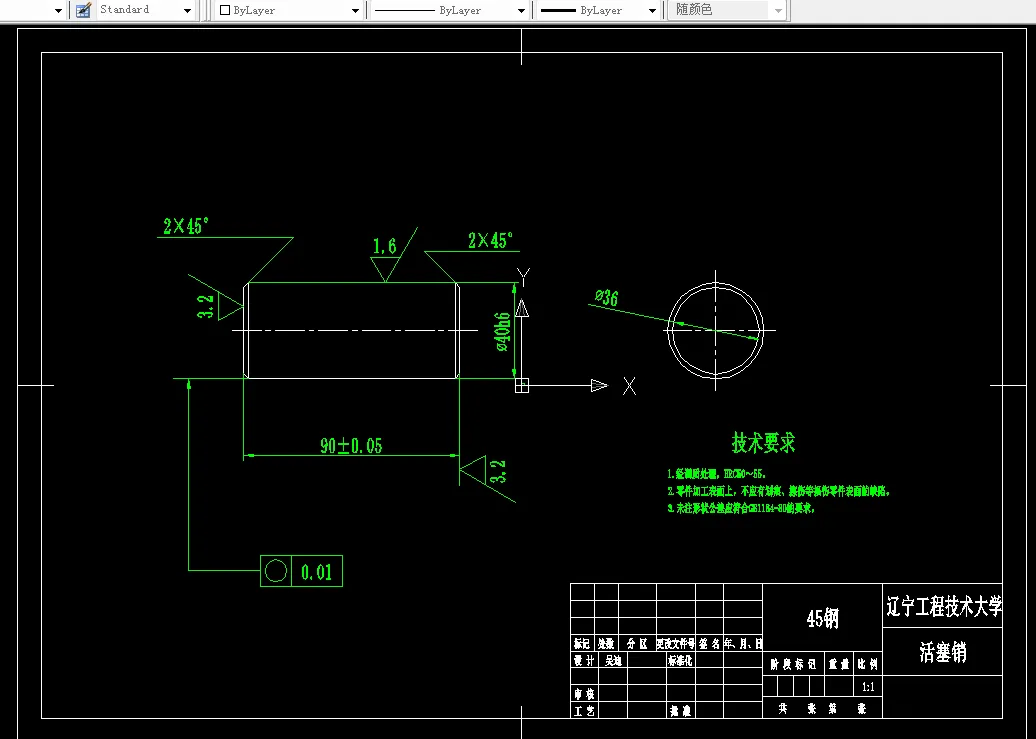Screen dimensions: 1036x739
Task: Select the 3.2 roughness on left end face
Action: tap(205, 306)
